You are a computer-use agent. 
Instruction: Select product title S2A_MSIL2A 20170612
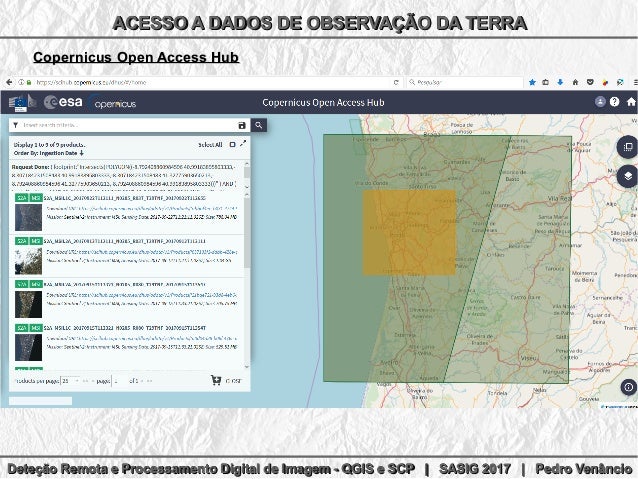pyautogui.click(x=125, y=241)
